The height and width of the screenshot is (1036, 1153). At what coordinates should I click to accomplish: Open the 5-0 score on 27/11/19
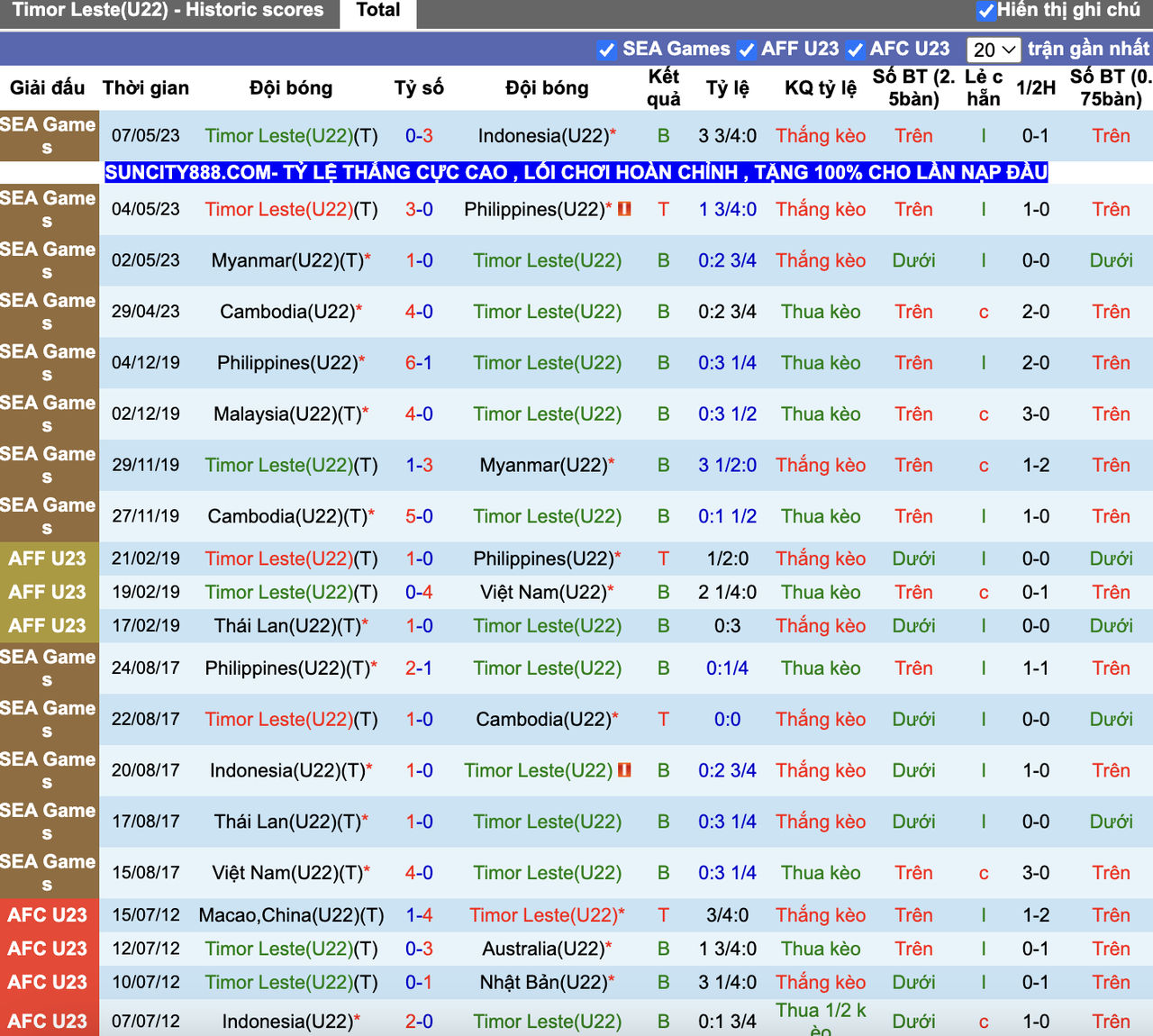coord(419,517)
